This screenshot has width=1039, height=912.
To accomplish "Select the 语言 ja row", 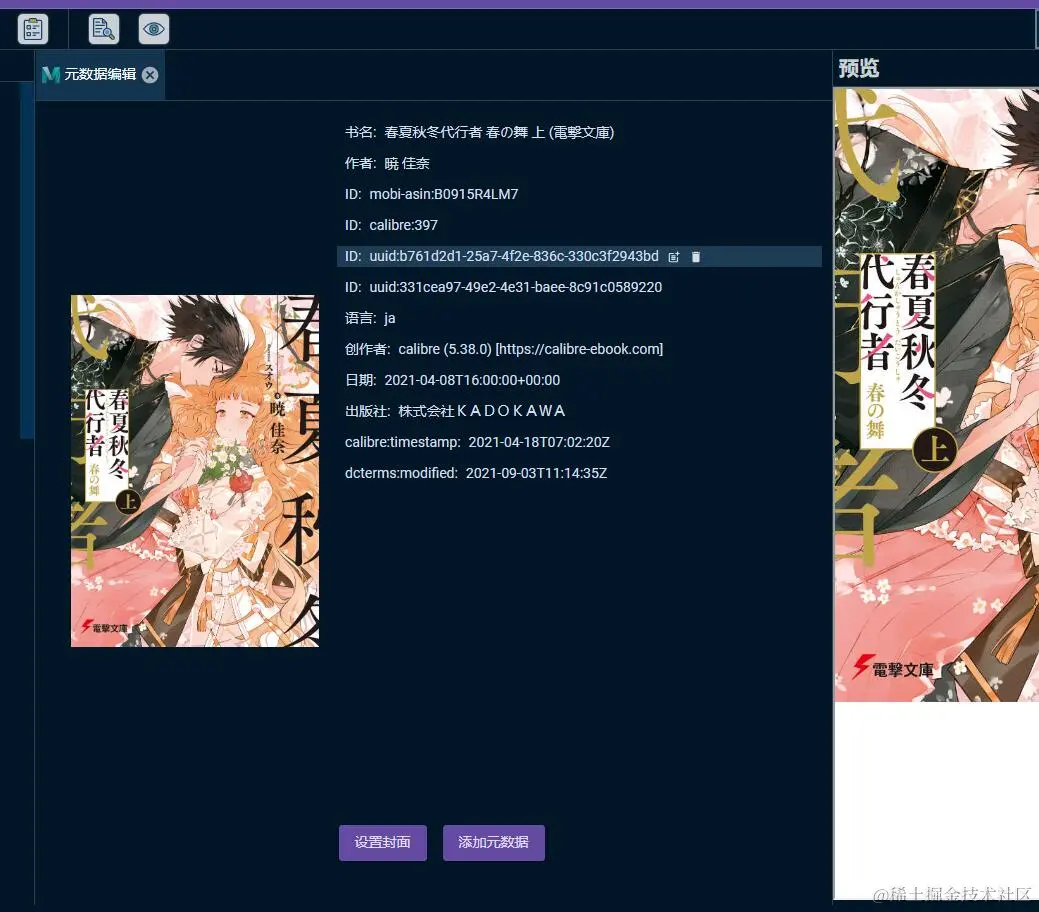I will [x=579, y=318].
